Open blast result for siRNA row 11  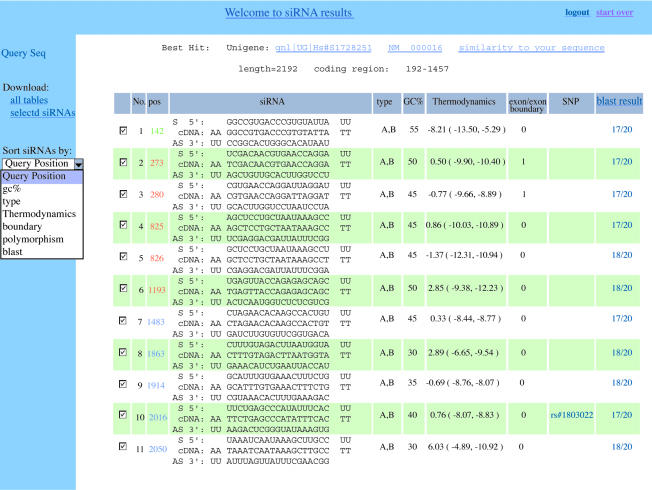tap(622, 447)
